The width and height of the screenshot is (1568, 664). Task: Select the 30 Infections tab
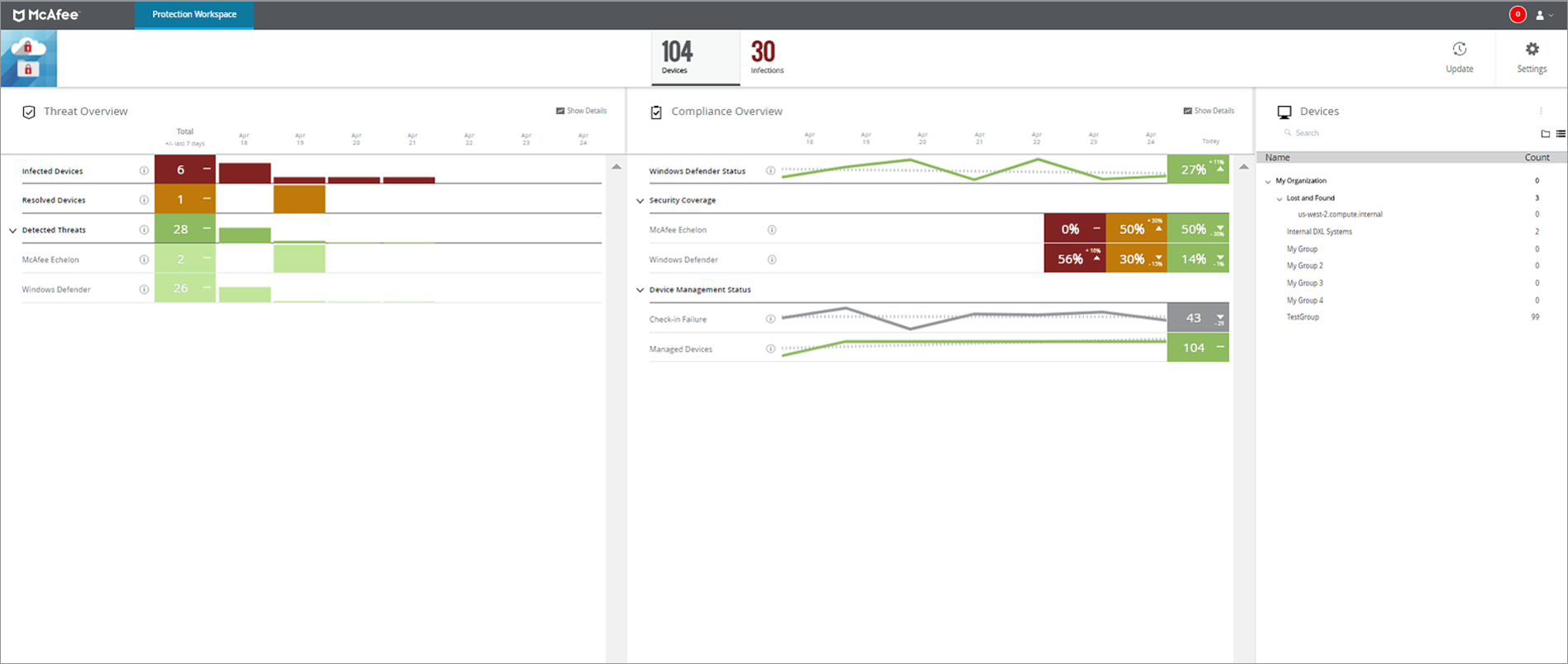coord(767,58)
